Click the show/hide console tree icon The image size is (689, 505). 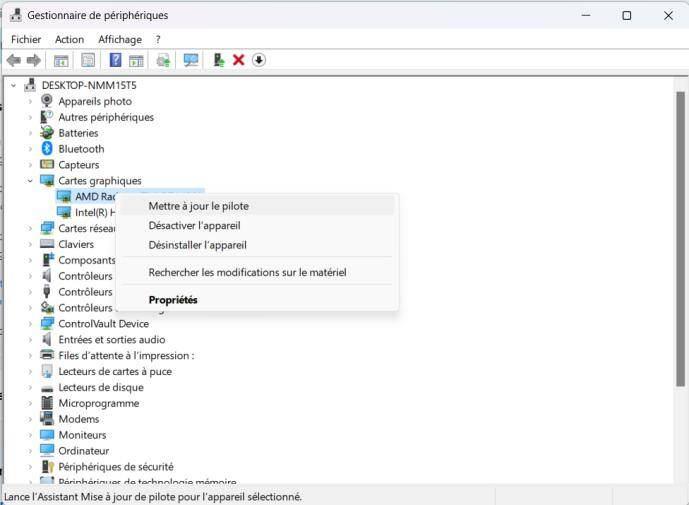click(61, 60)
